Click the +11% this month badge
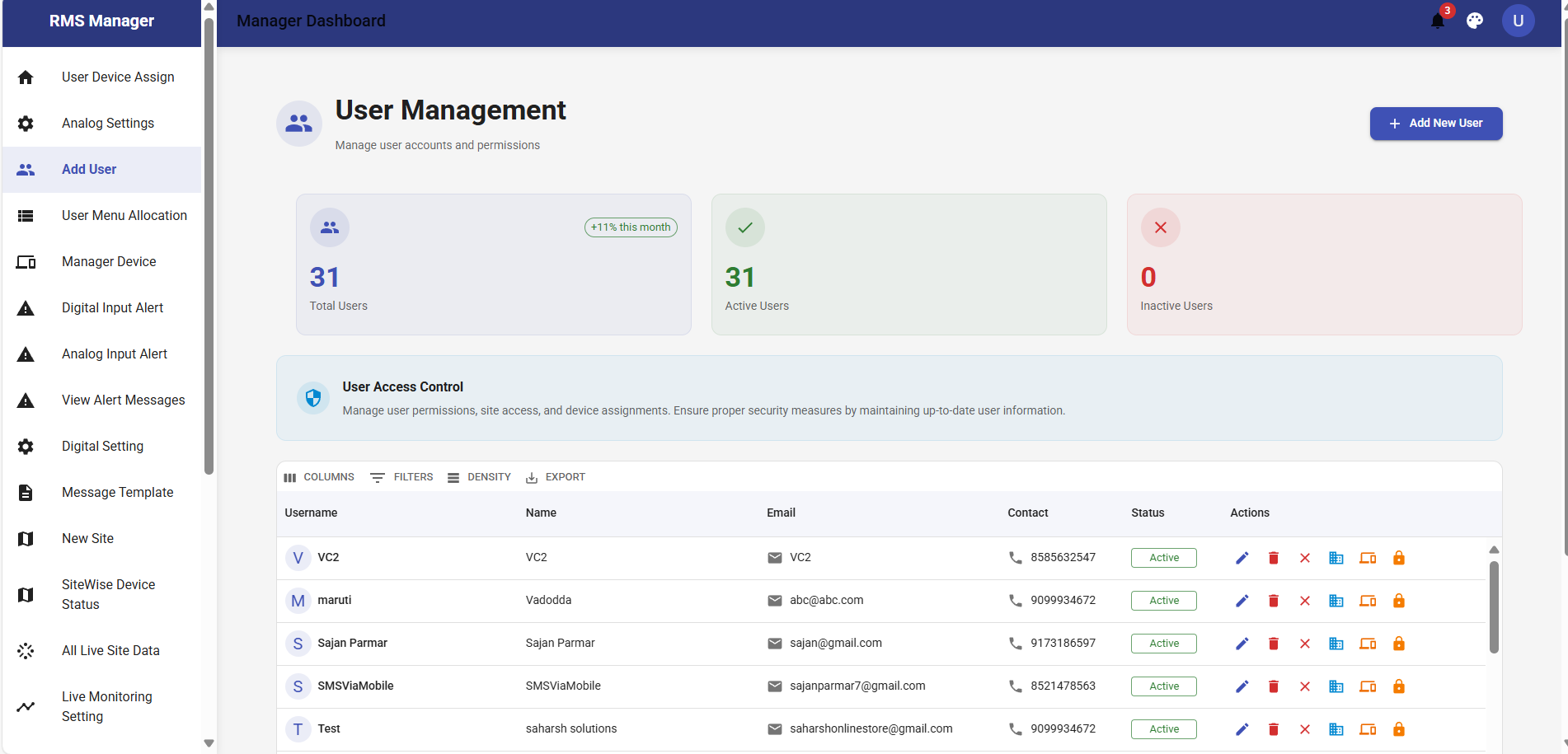1568x754 pixels. pyautogui.click(x=631, y=227)
